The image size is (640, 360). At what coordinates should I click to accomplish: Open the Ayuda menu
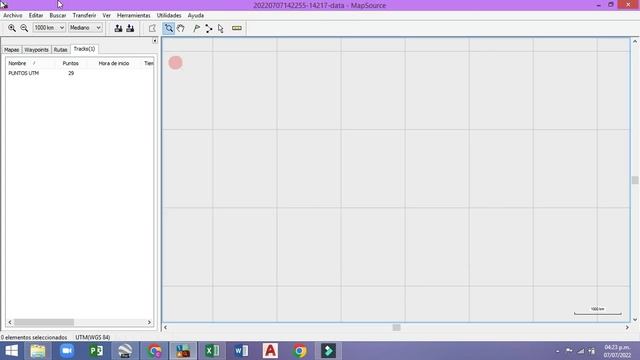pyautogui.click(x=196, y=15)
